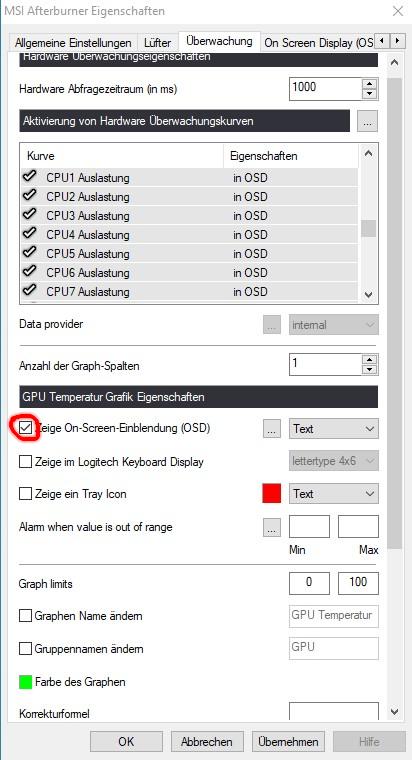This screenshot has height=760, width=412.
Task: Open the OSD Text dropdown
Action: [x=333, y=429]
